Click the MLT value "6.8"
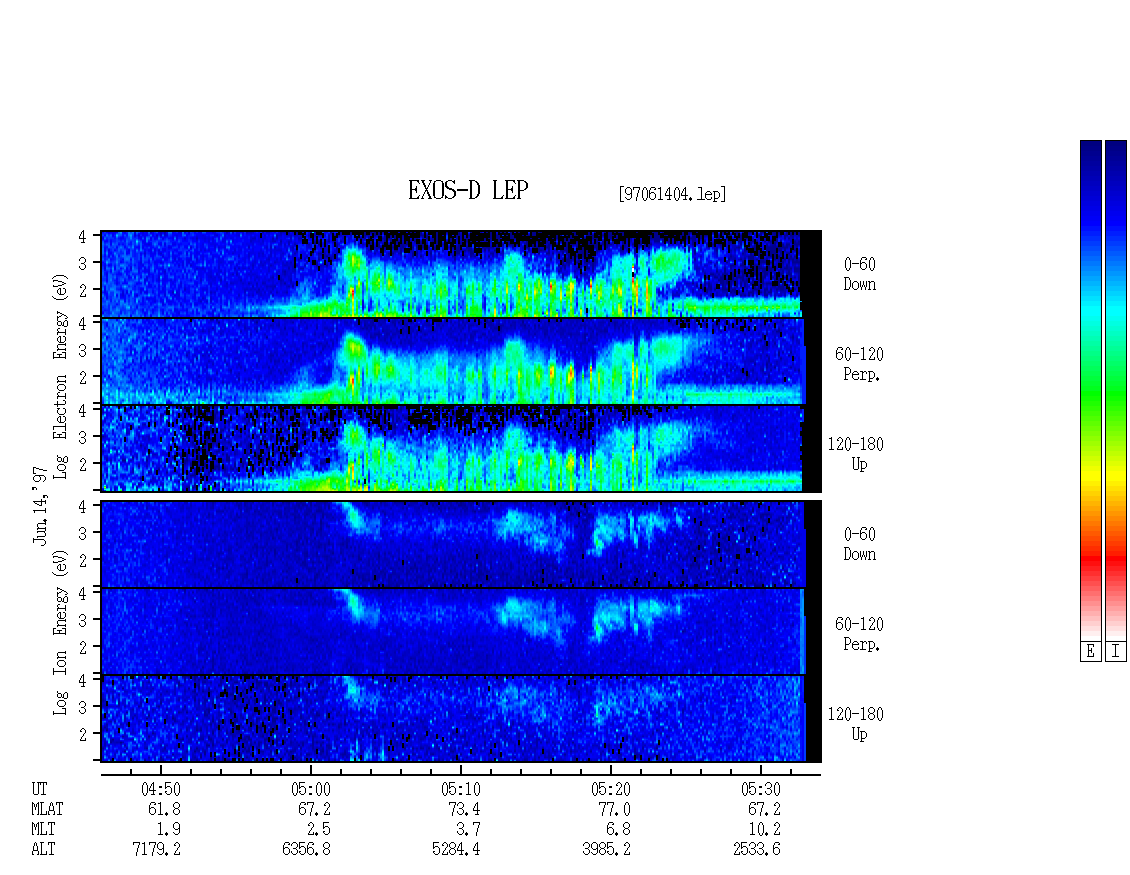The image size is (1130, 875). (x=618, y=830)
